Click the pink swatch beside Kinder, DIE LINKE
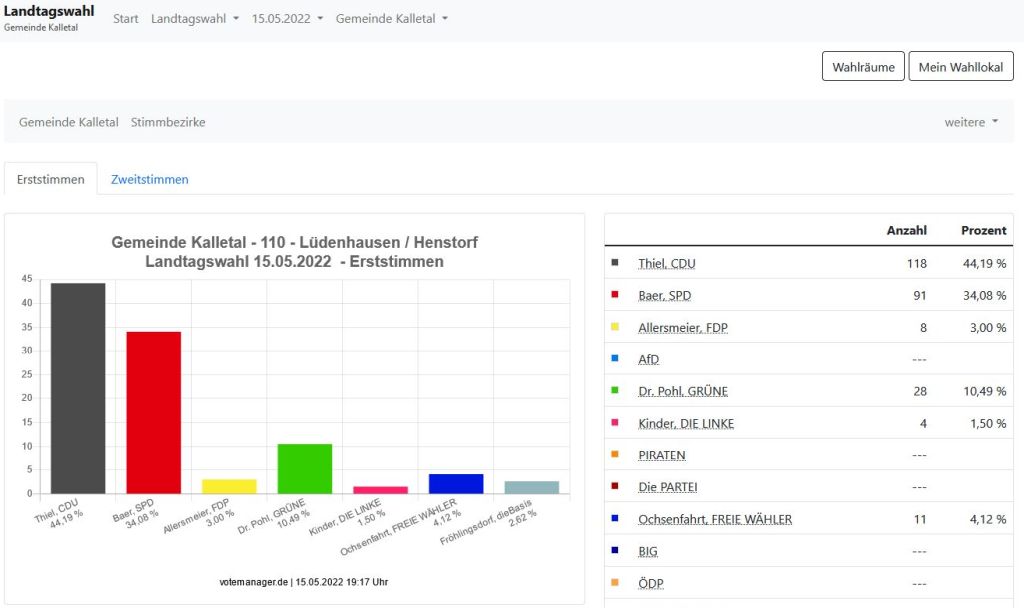The image size is (1024, 608). coord(615,423)
